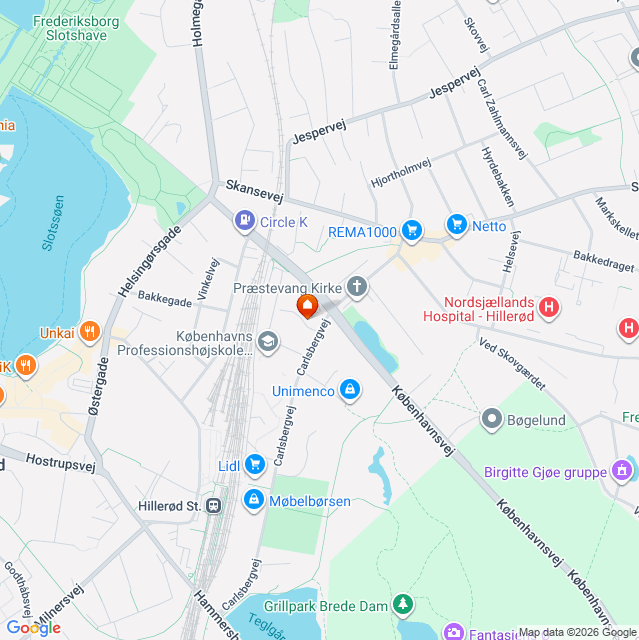This screenshot has width=639, height=640.
Task: Click the Google logo link
Action: 34,628
